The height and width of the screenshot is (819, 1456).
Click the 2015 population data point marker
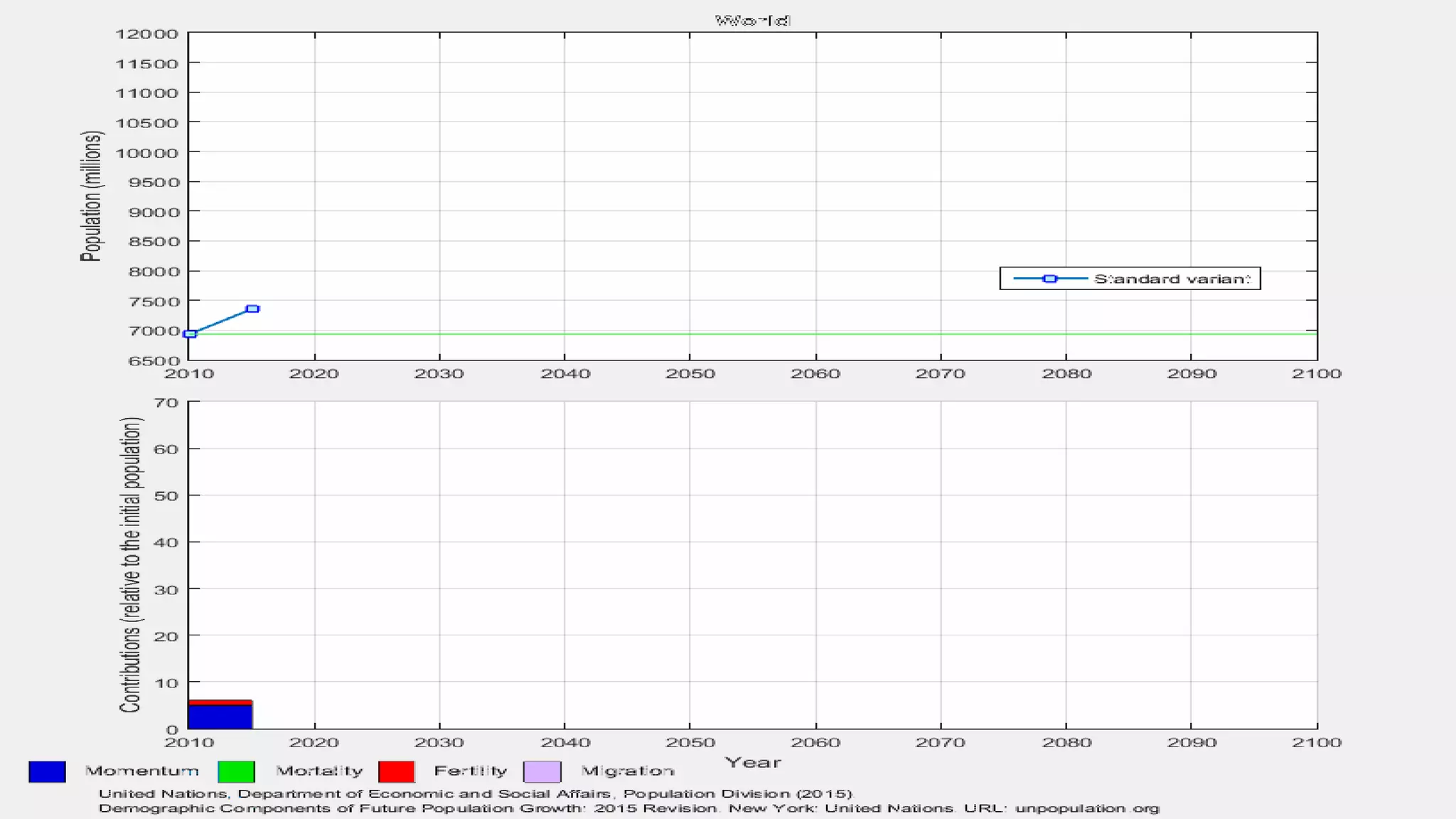coord(252,309)
